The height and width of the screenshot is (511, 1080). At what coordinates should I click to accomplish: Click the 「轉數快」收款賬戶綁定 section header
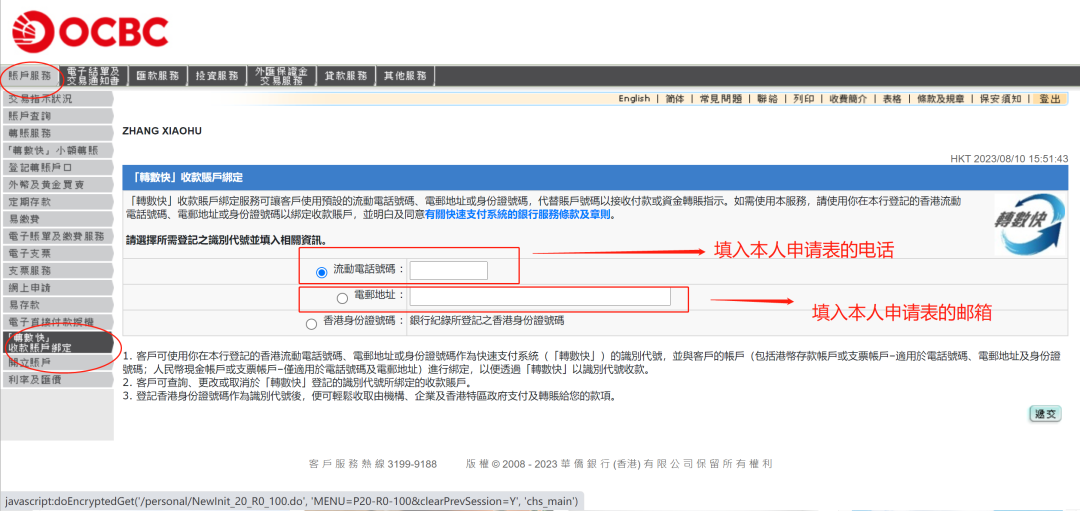pos(595,178)
